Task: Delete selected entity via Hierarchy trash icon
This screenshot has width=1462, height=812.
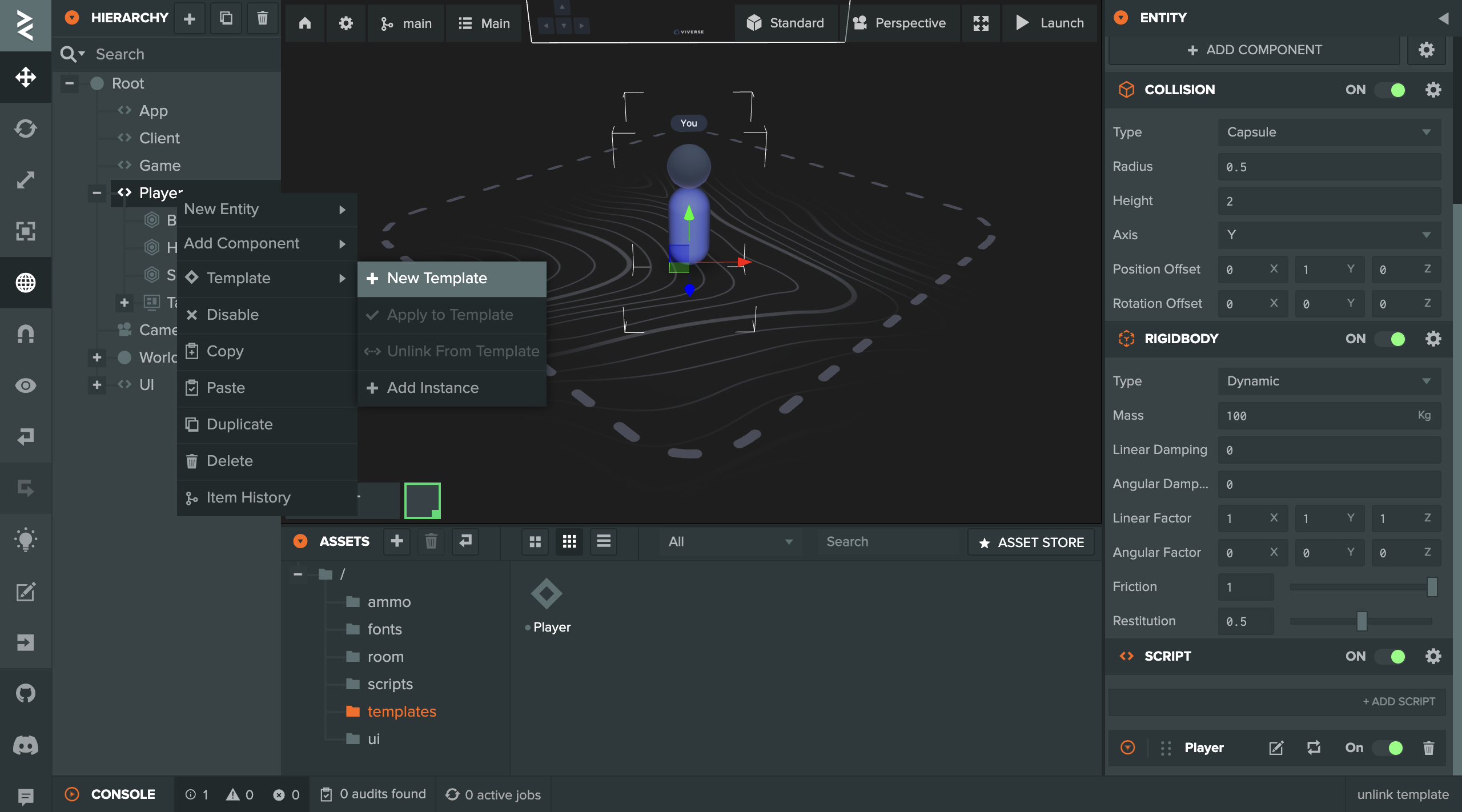Action: pos(262,18)
